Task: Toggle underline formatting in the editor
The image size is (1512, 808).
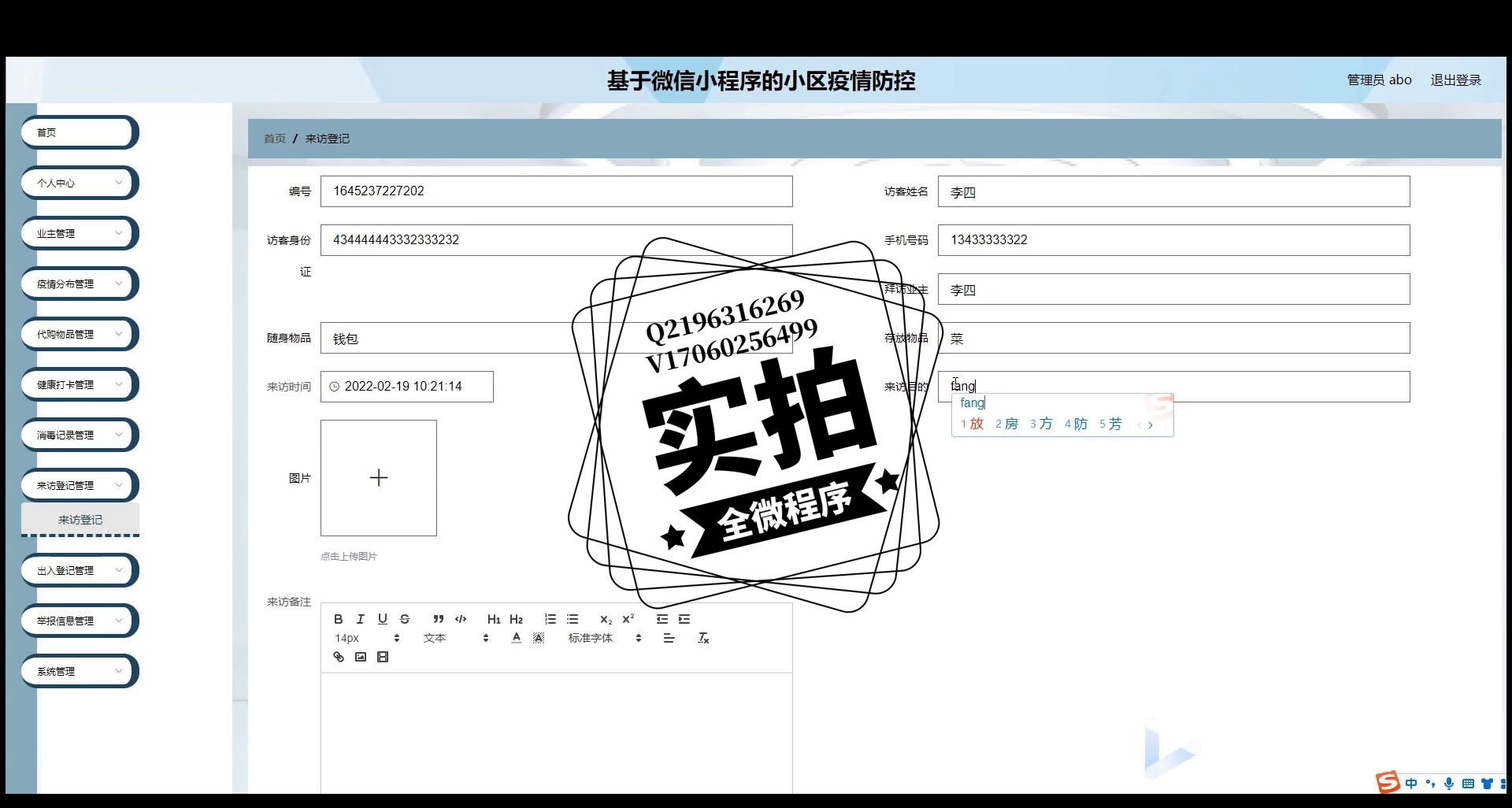Action: [383, 619]
